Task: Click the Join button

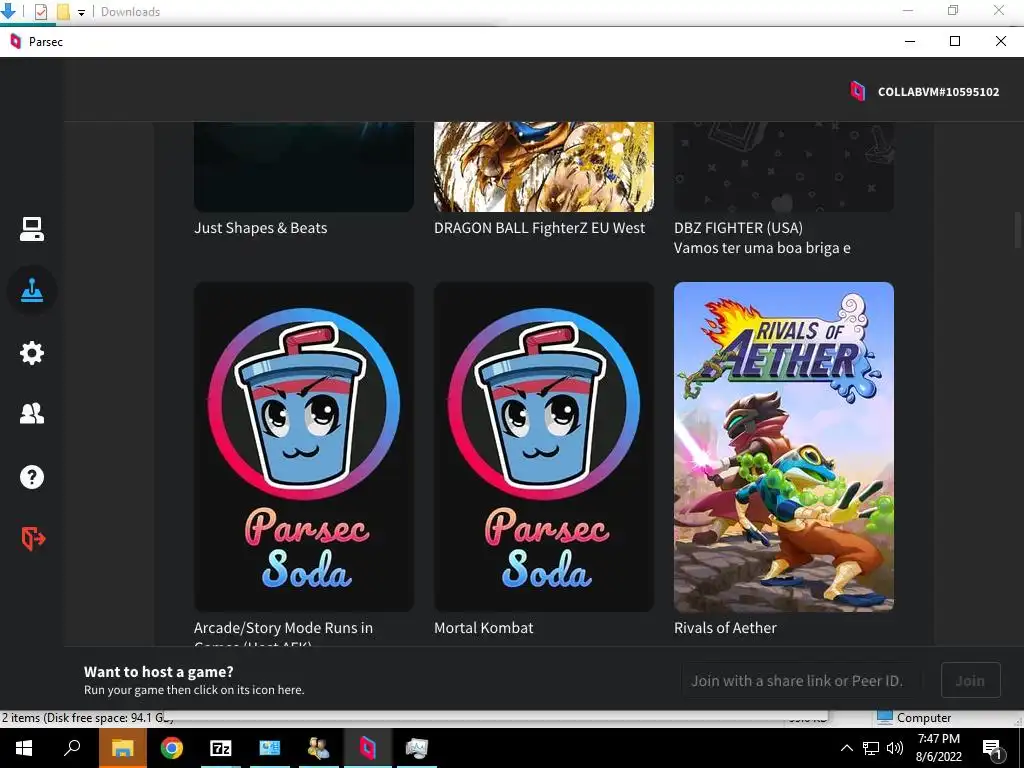Action: (x=970, y=680)
